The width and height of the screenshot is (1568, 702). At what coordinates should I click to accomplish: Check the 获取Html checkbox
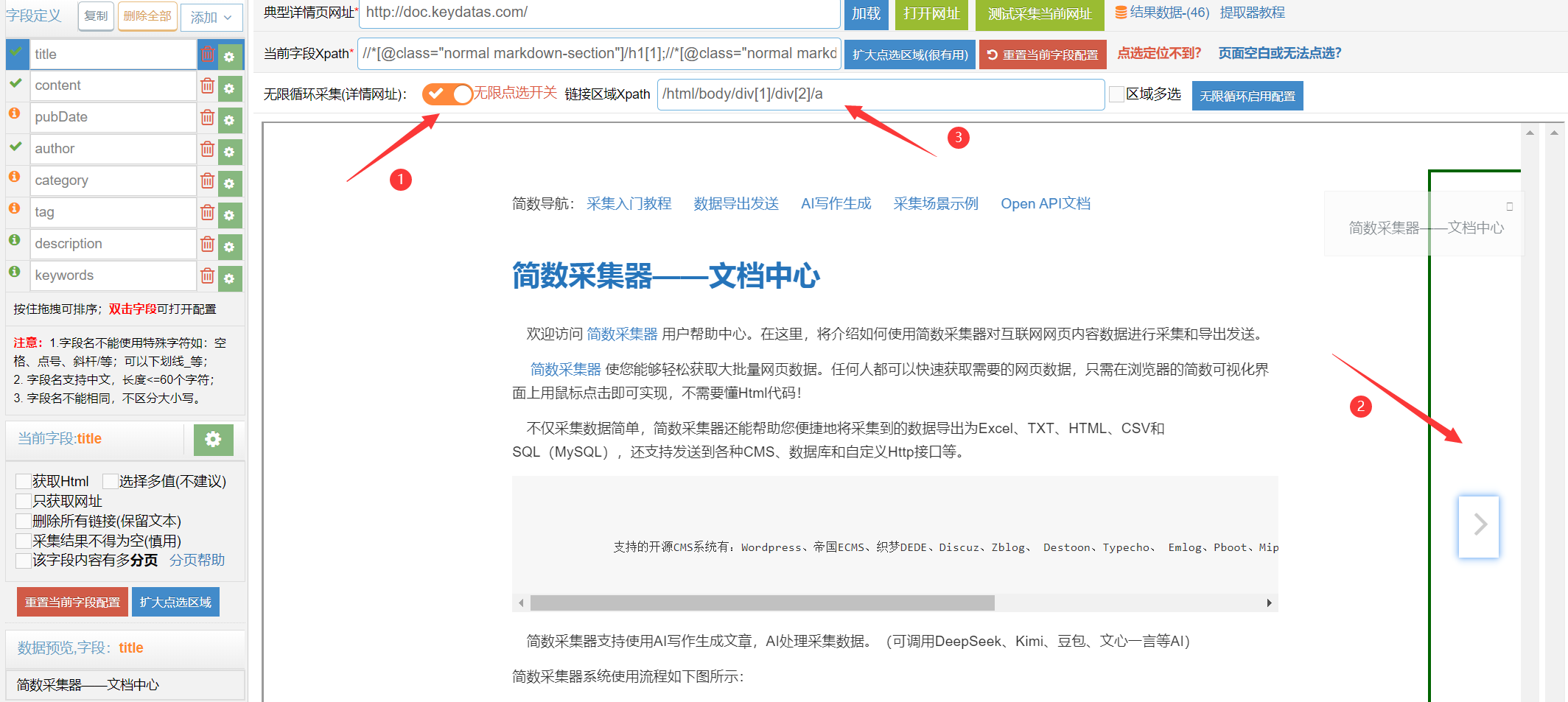24,482
